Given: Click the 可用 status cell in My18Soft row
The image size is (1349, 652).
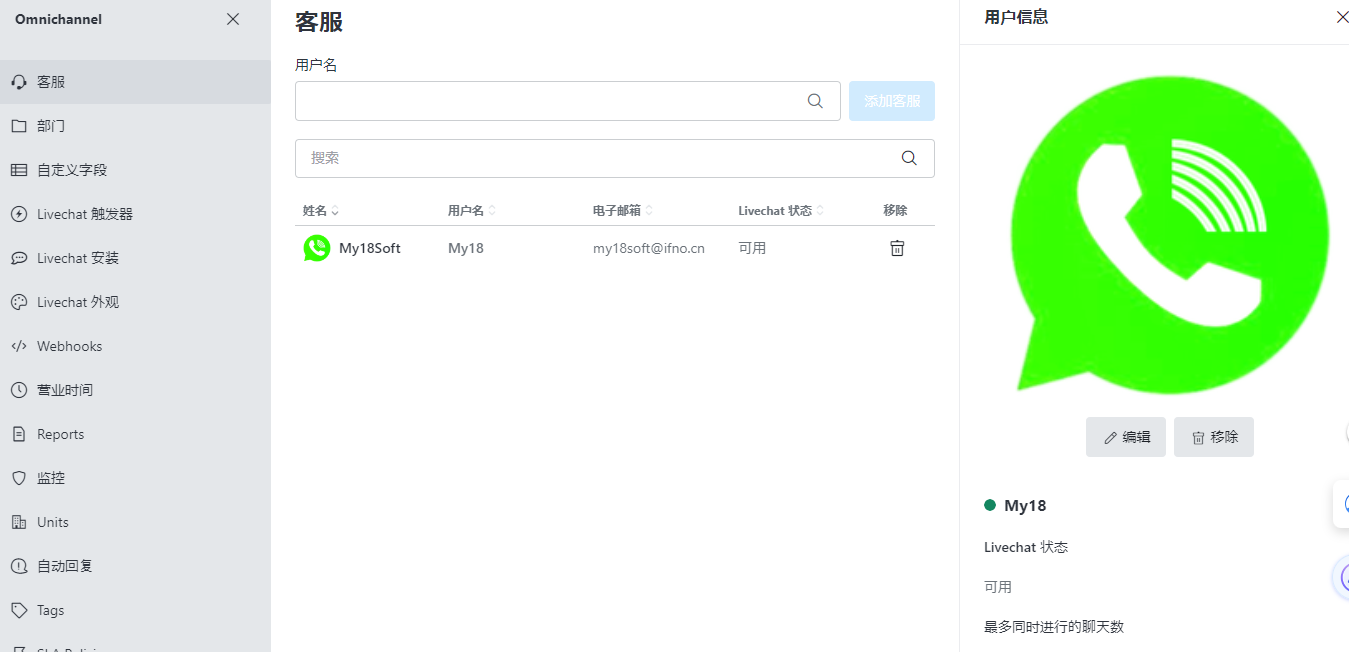Looking at the screenshot, I should click(752, 248).
